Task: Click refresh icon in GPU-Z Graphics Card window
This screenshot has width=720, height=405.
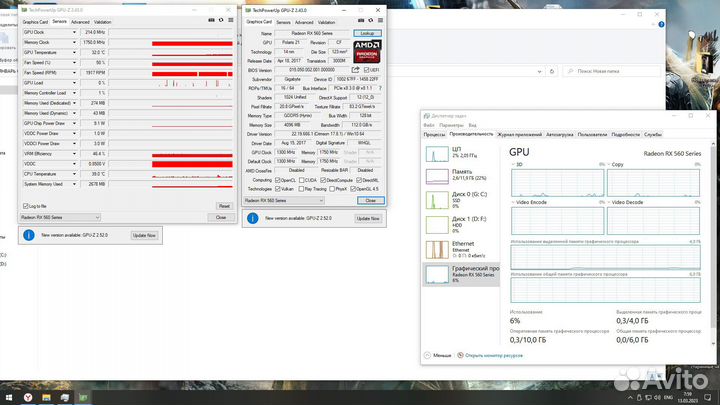Action: [371, 21]
